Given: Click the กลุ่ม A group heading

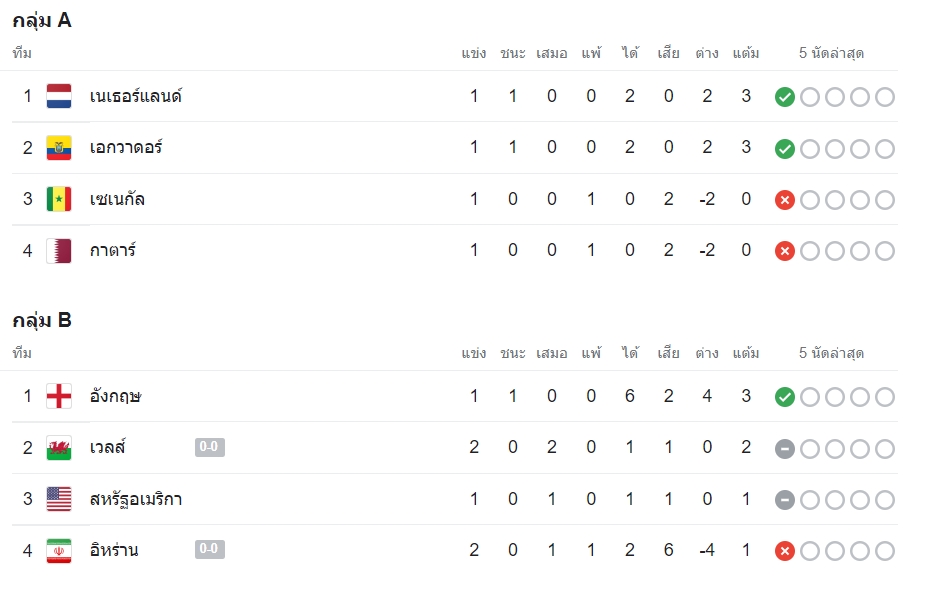Looking at the screenshot, I should point(42,21).
